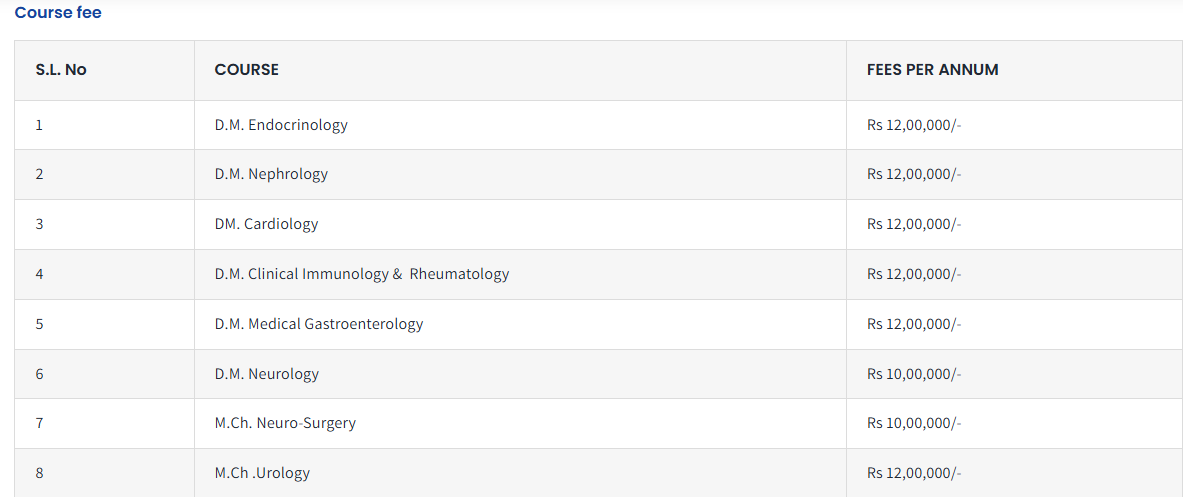This screenshot has width=1183, height=497.
Task: Click the "Course fee" heading
Action: click(x=58, y=13)
